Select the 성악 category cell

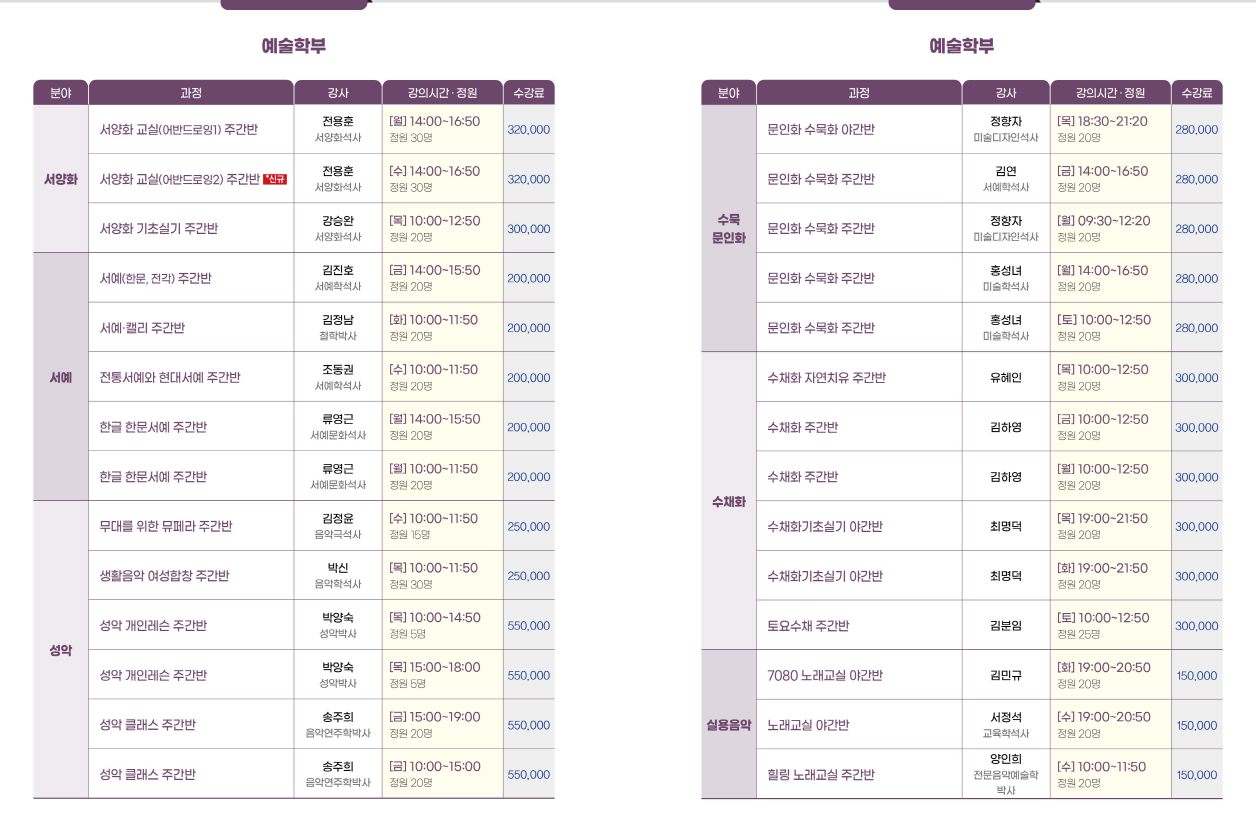(x=60, y=650)
